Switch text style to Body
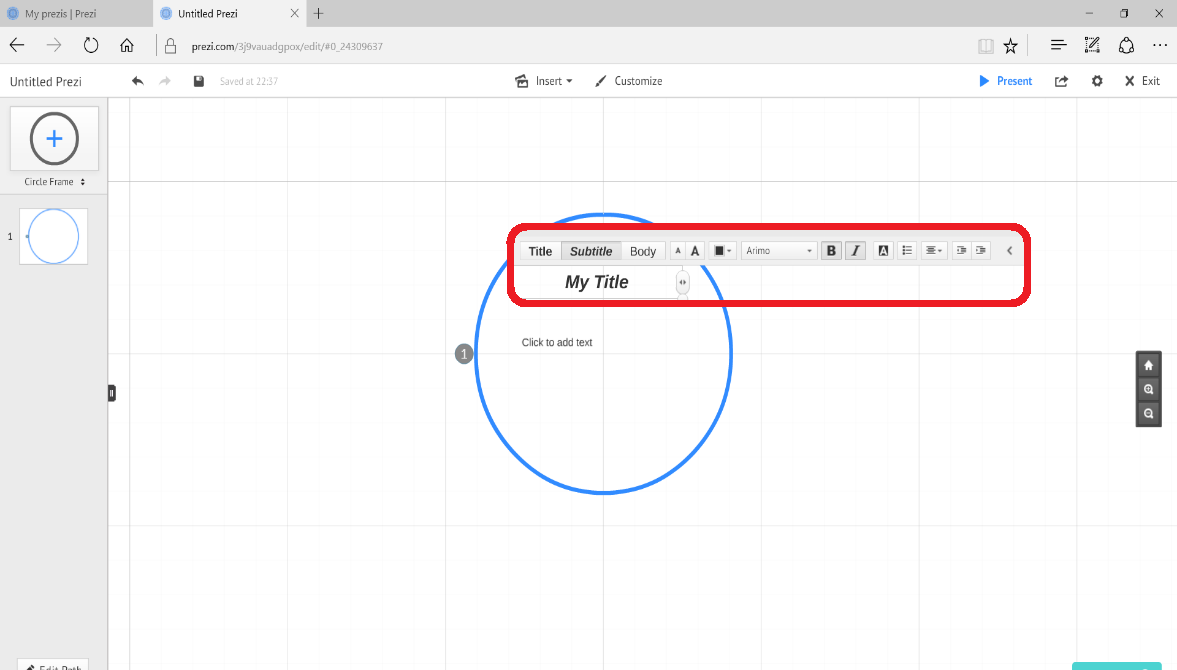Screen dimensions: 1177x670 643,250
